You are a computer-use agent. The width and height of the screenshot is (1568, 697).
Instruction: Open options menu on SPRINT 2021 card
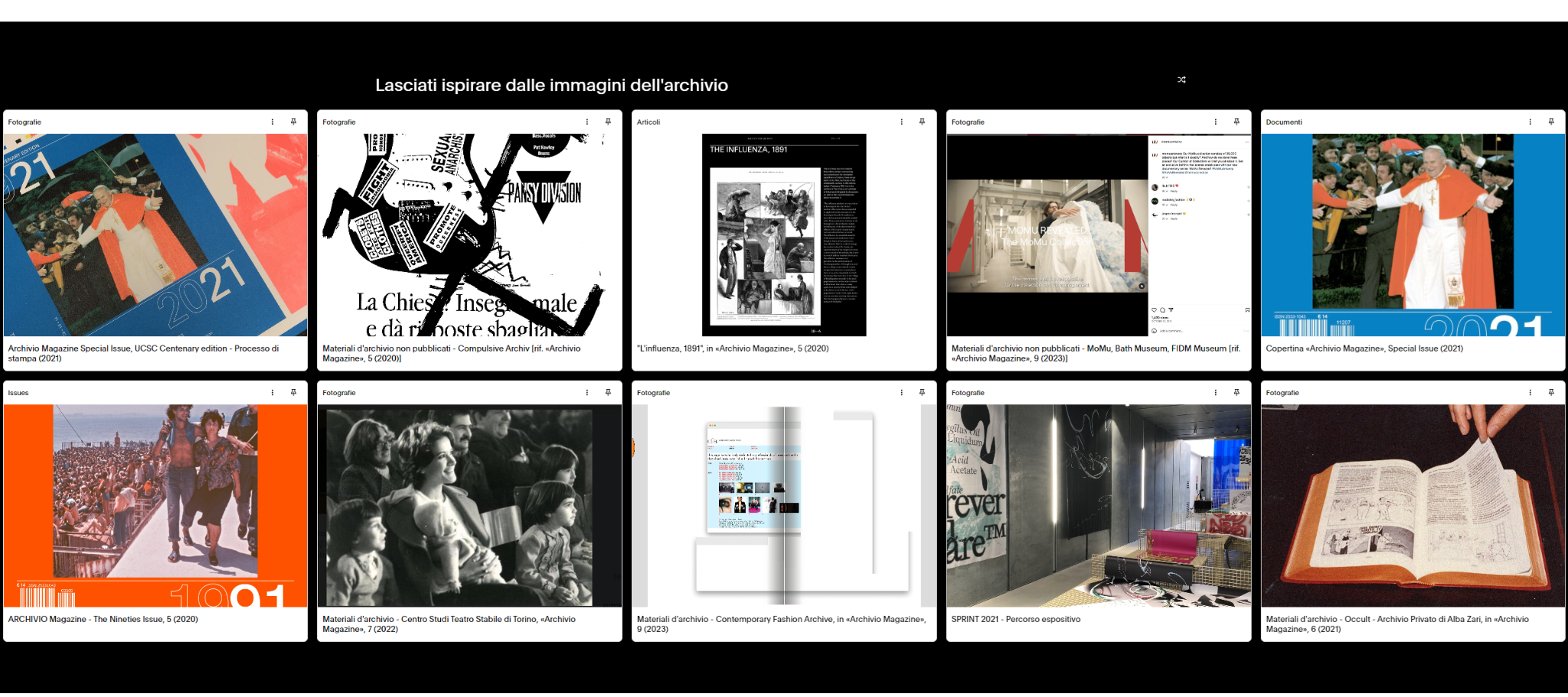1216,393
